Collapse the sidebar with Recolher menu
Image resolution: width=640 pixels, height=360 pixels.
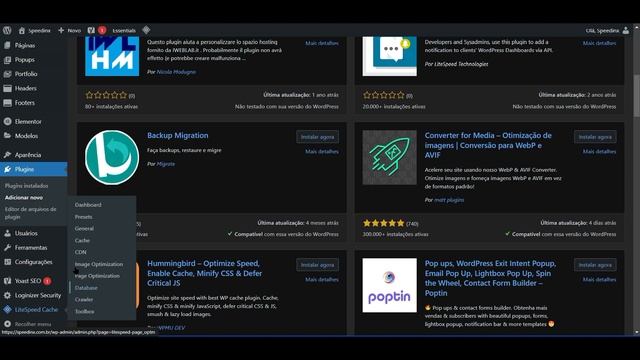pyautogui.click(x=33, y=324)
